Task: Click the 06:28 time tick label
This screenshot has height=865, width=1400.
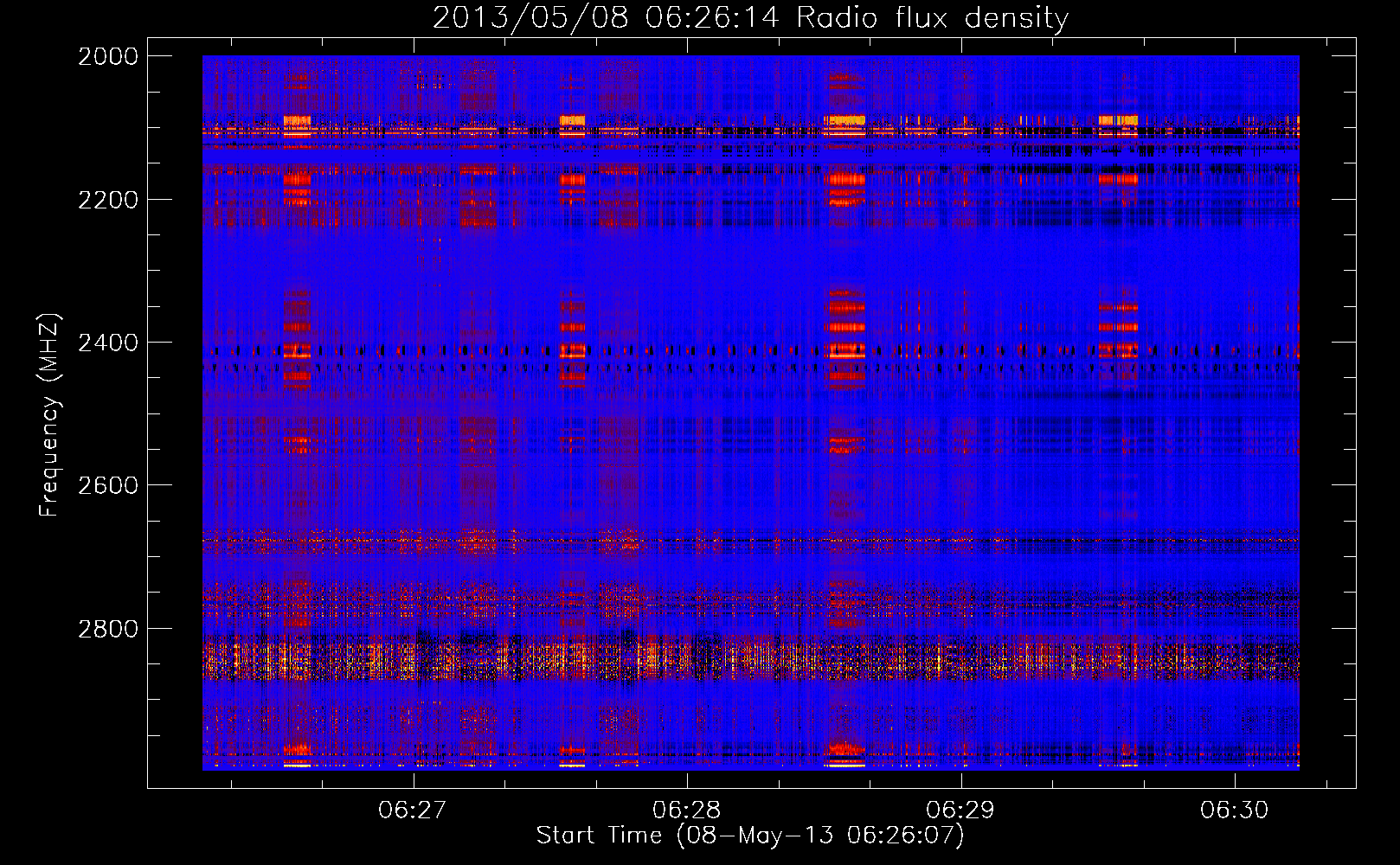Action: tap(687, 810)
